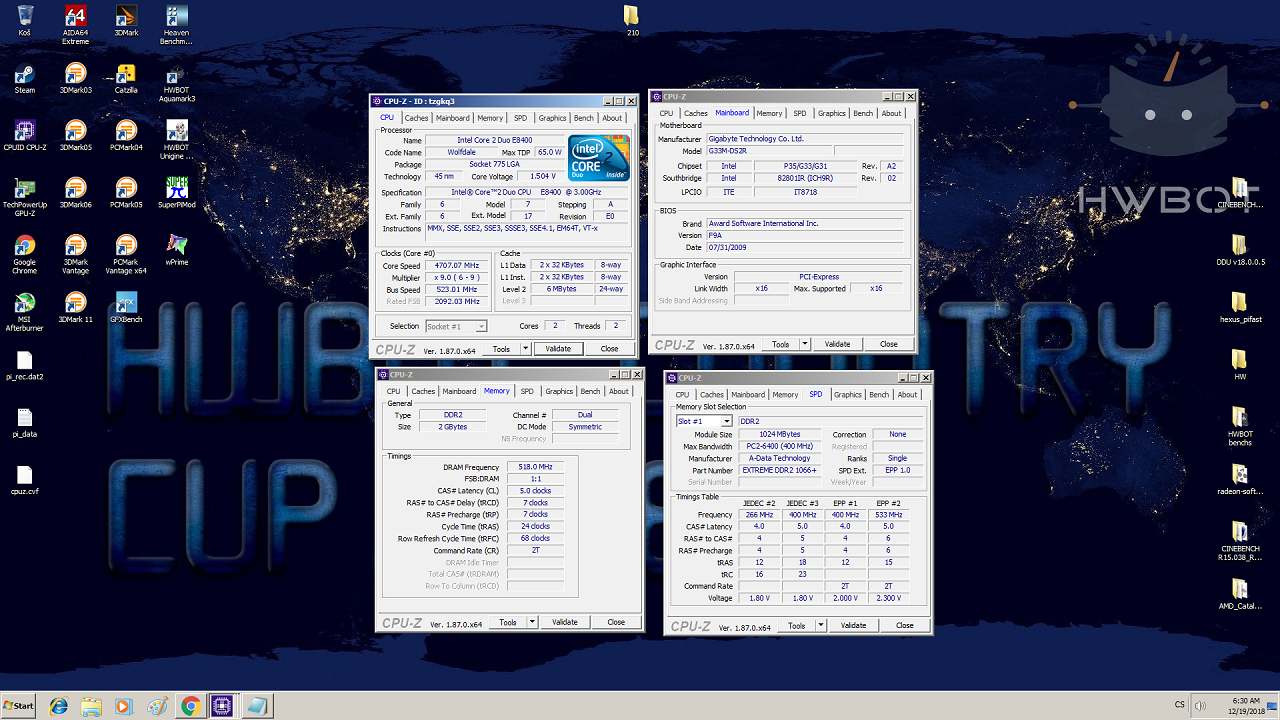Open HWBOT Unigine desktop icon

coord(177,140)
